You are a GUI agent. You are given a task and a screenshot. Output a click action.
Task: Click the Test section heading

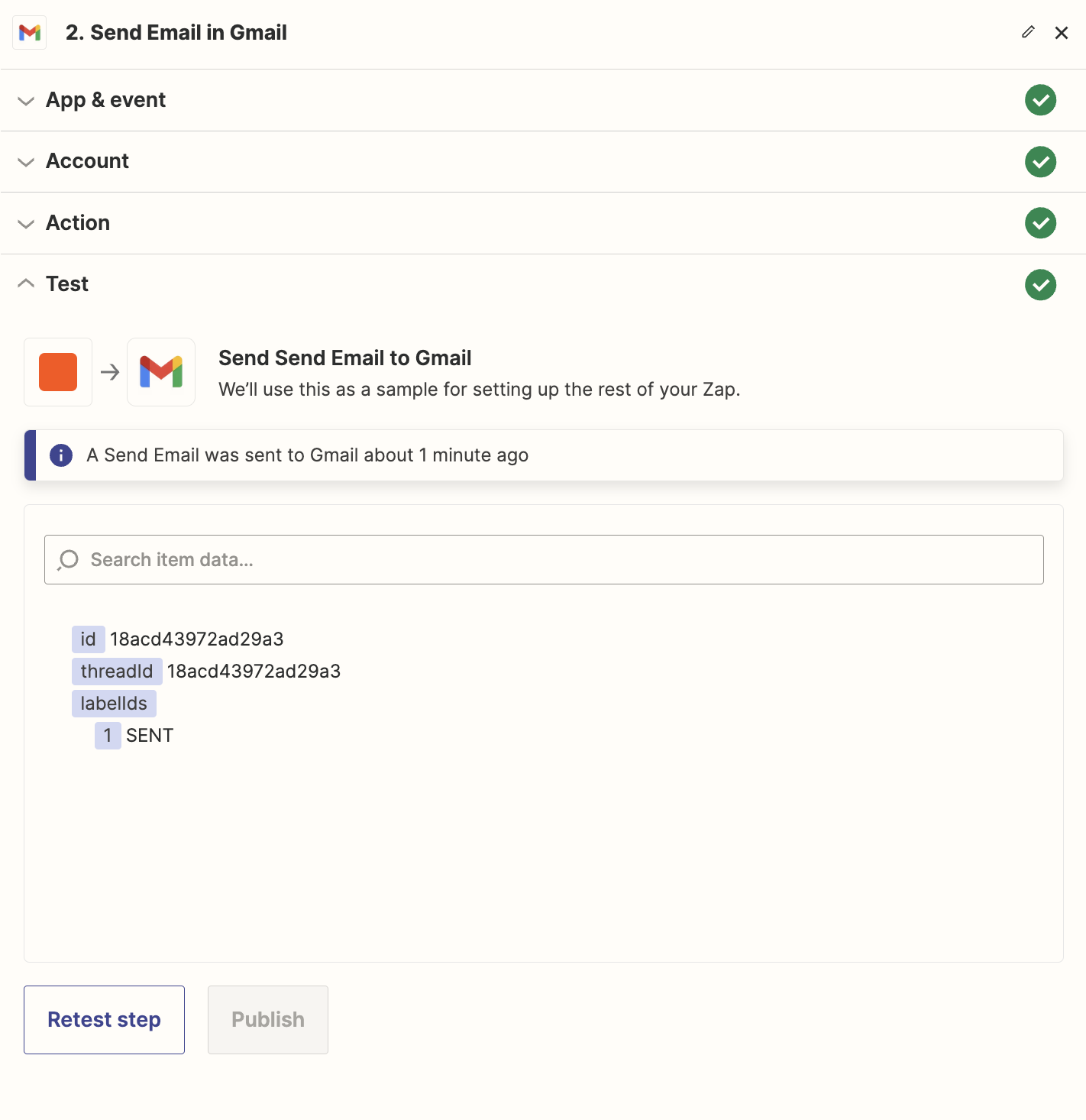tap(67, 284)
